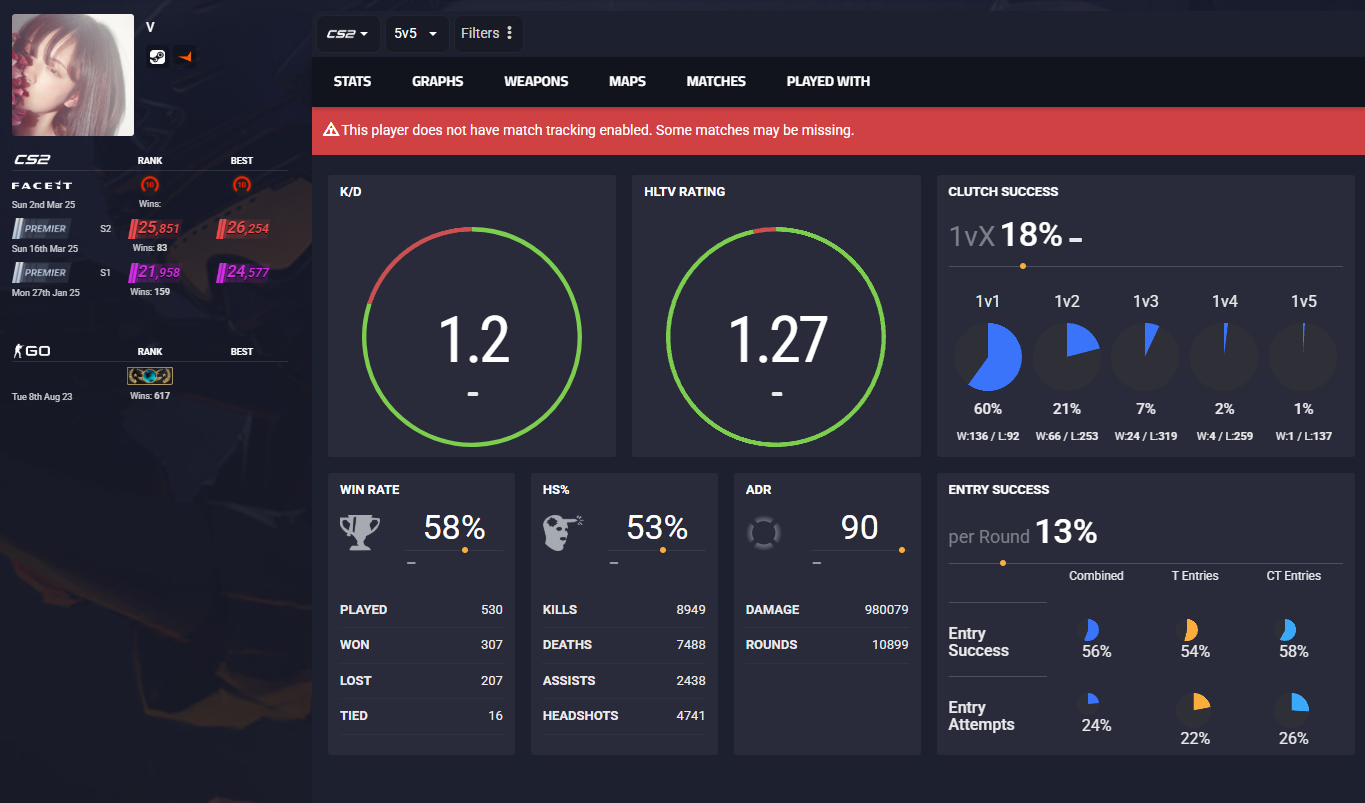Image resolution: width=1365 pixels, height=803 pixels.
Task: Click the 1vX clutch success slider marker
Action: point(1022,266)
